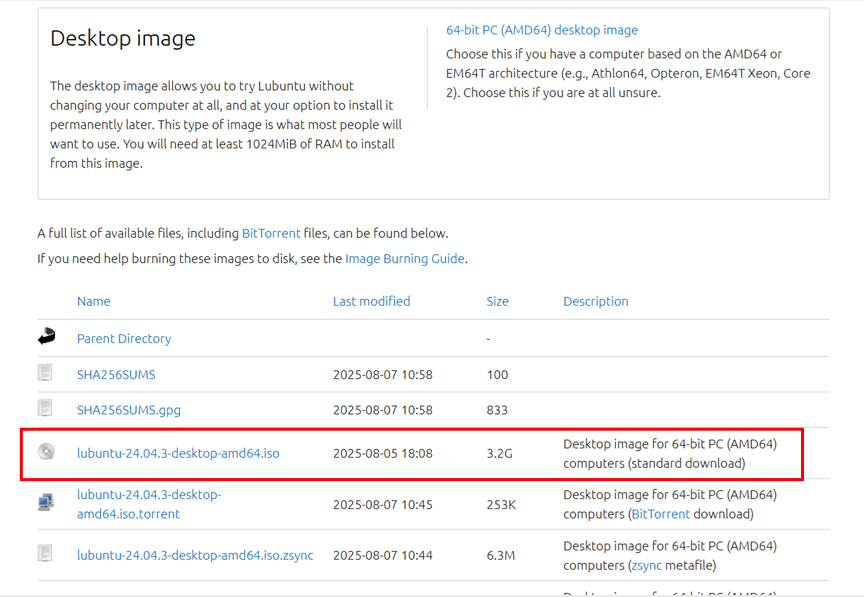Click the size value 833
Screen dimensions: 864x597
(497, 410)
